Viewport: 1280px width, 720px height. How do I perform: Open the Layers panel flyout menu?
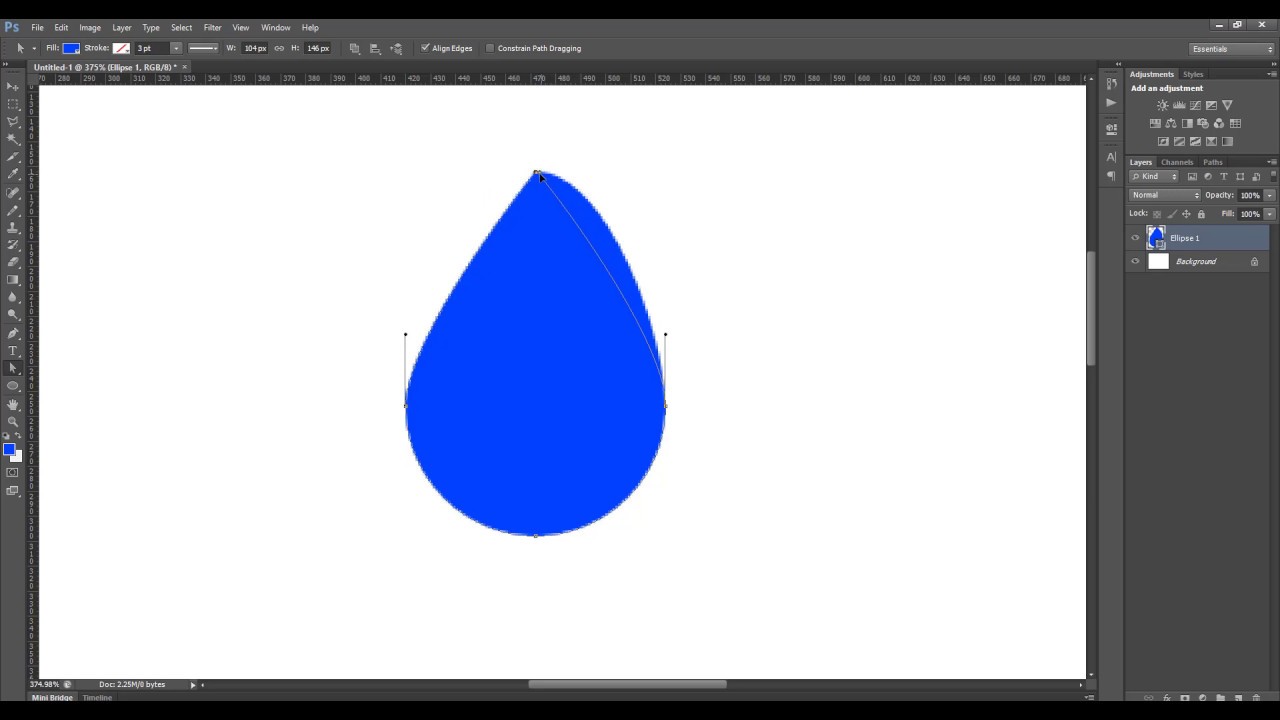(1271, 162)
